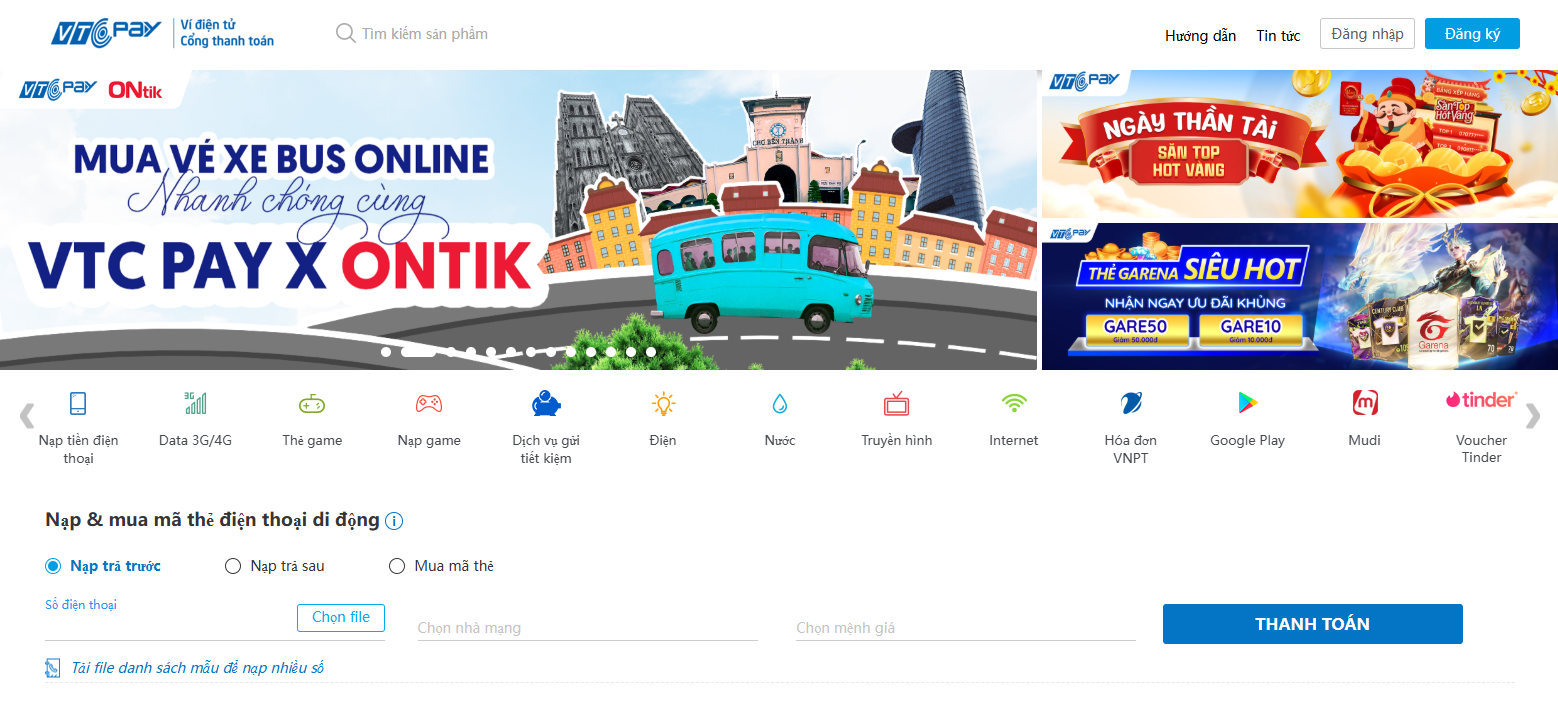The image size is (1558, 715).
Task: Select Nạp trả sau radio option
Action: 233,566
